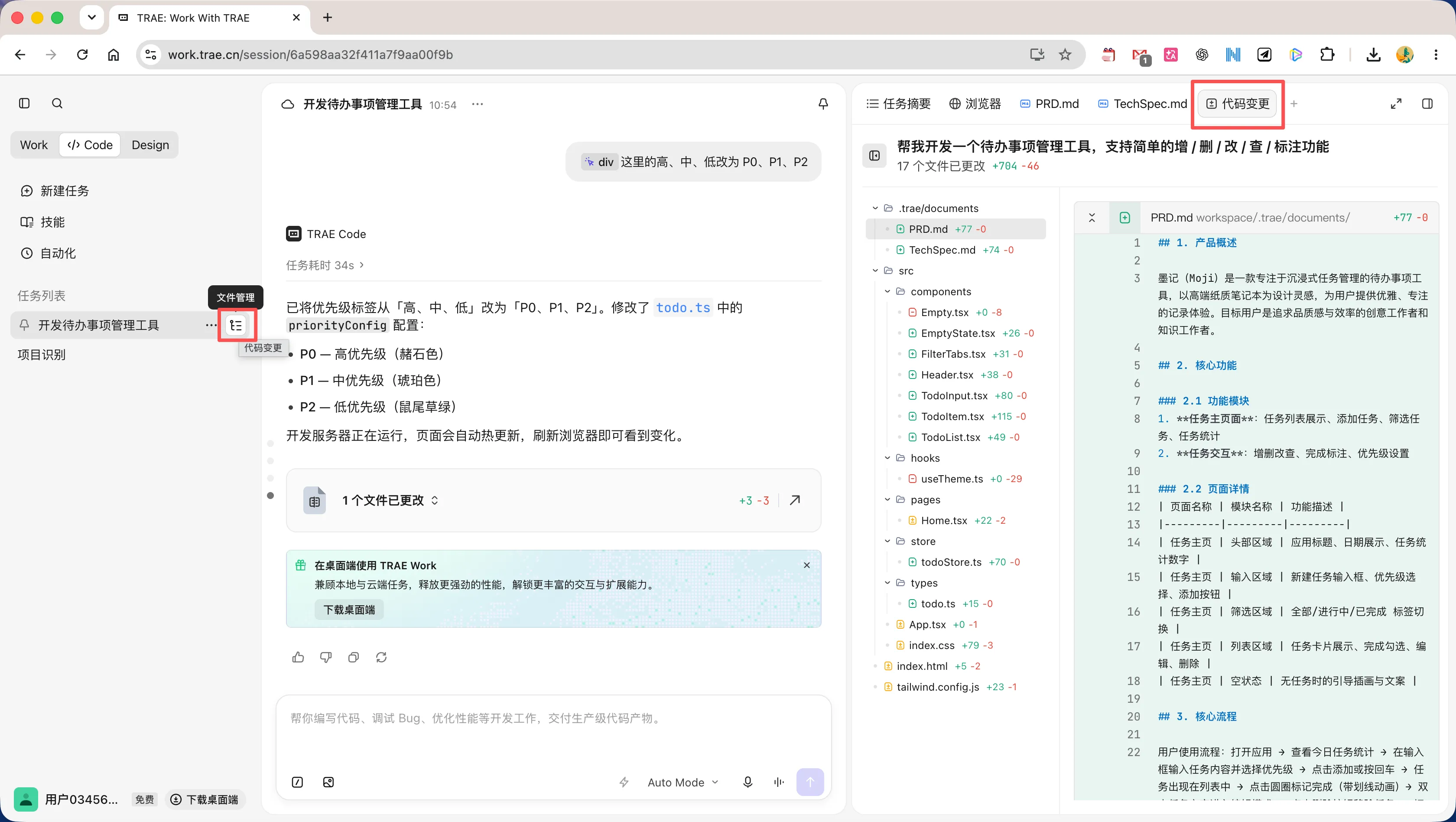Like the response with thumbs up
The height and width of the screenshot is (822, 1456).
298,657
